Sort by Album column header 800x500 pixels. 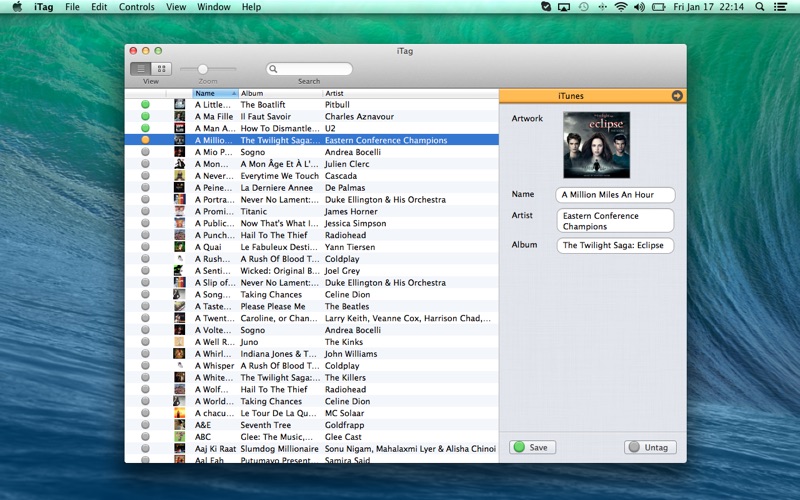tap(280, 93)
